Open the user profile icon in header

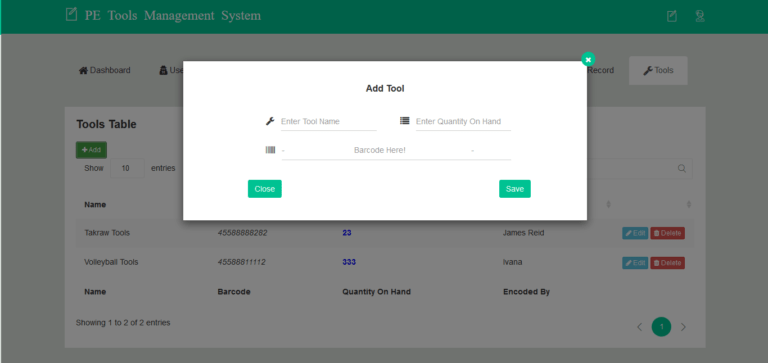(700, 16)
